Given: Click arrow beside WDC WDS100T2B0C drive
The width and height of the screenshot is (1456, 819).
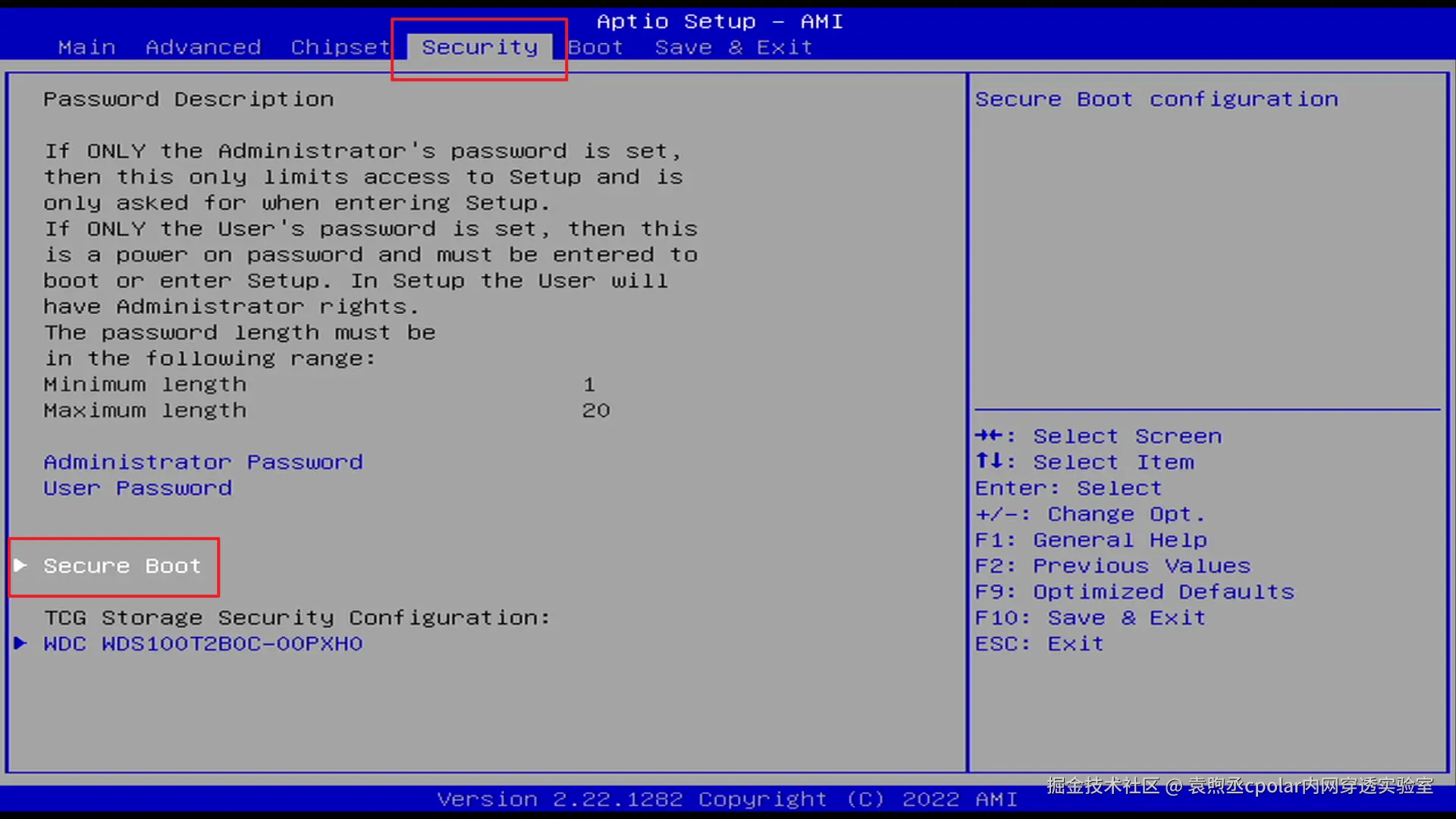Looking at the screenshot, I should point(20,643).
